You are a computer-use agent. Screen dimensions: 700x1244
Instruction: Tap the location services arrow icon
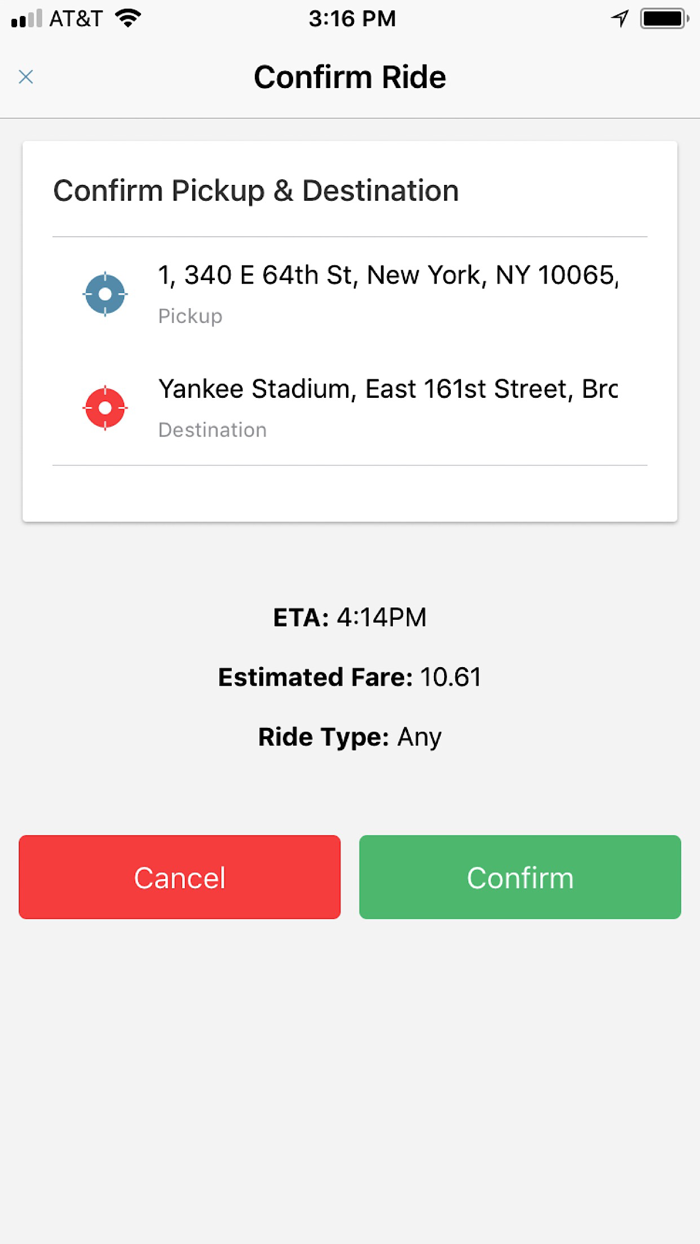tap(620, 17)
